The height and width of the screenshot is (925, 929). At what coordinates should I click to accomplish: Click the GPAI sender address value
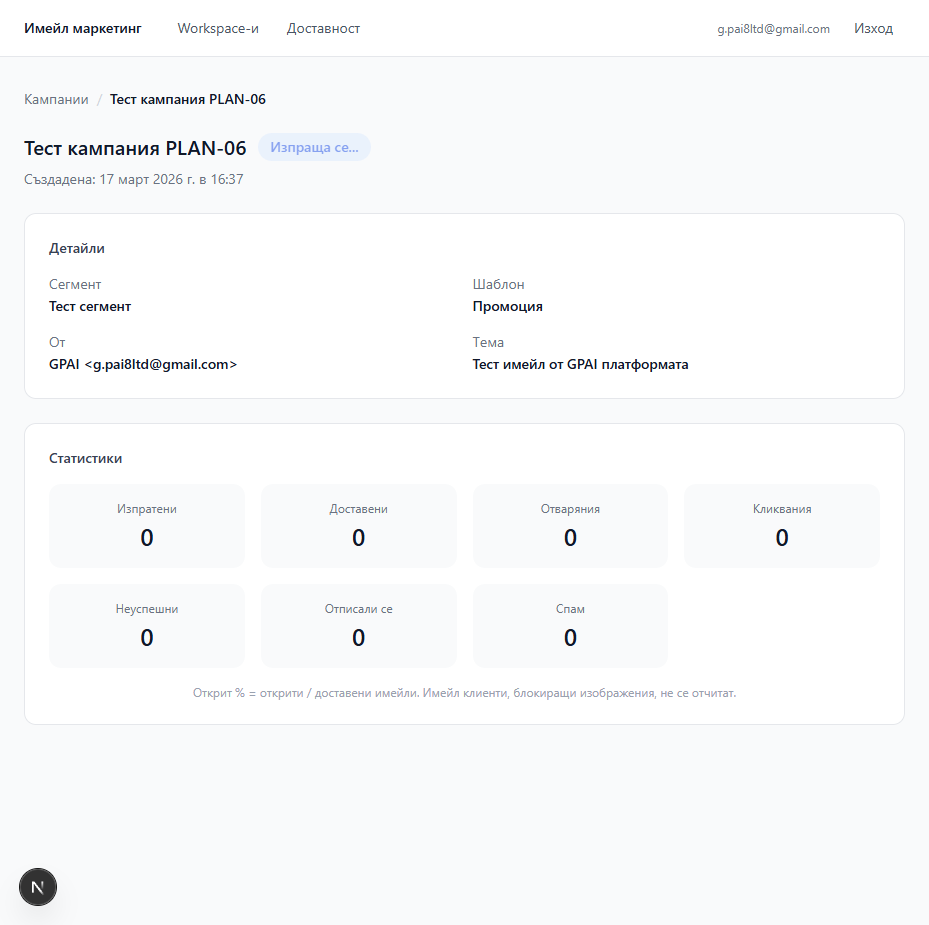[143, 364]
